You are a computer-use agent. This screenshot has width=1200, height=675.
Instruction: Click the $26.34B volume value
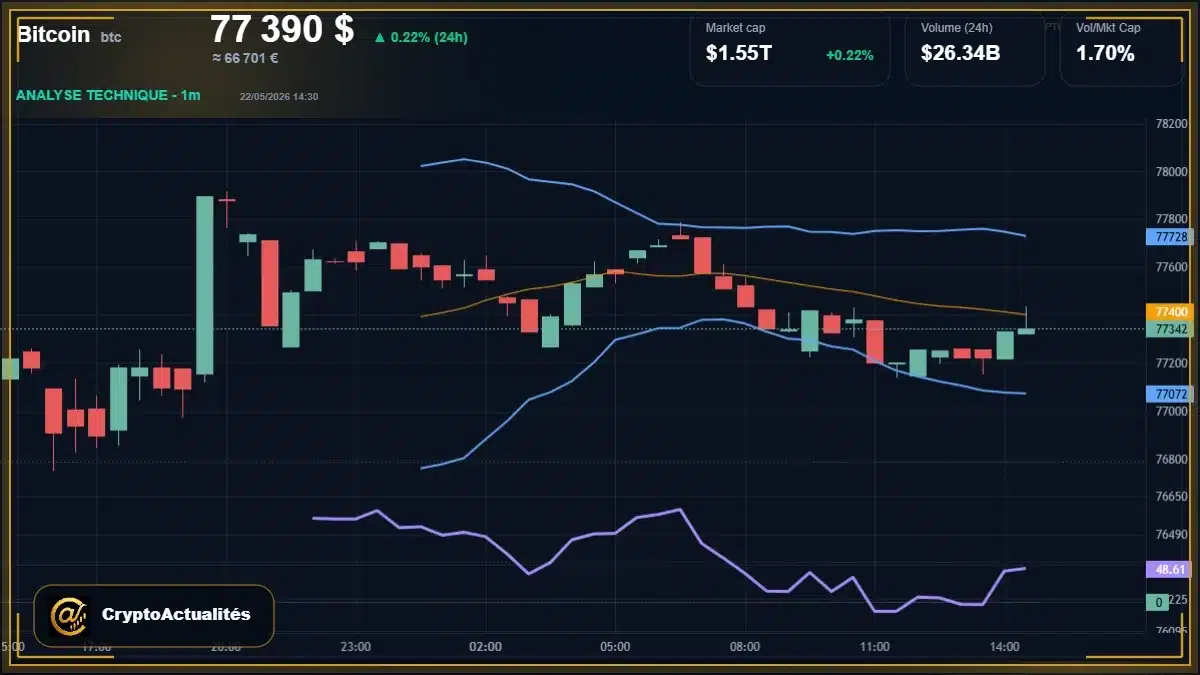coord(960,54)
